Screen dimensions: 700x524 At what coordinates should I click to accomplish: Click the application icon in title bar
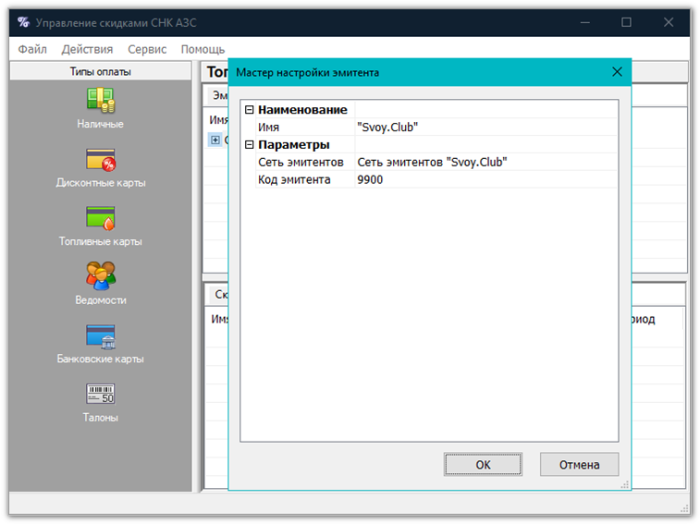point(23,22)
